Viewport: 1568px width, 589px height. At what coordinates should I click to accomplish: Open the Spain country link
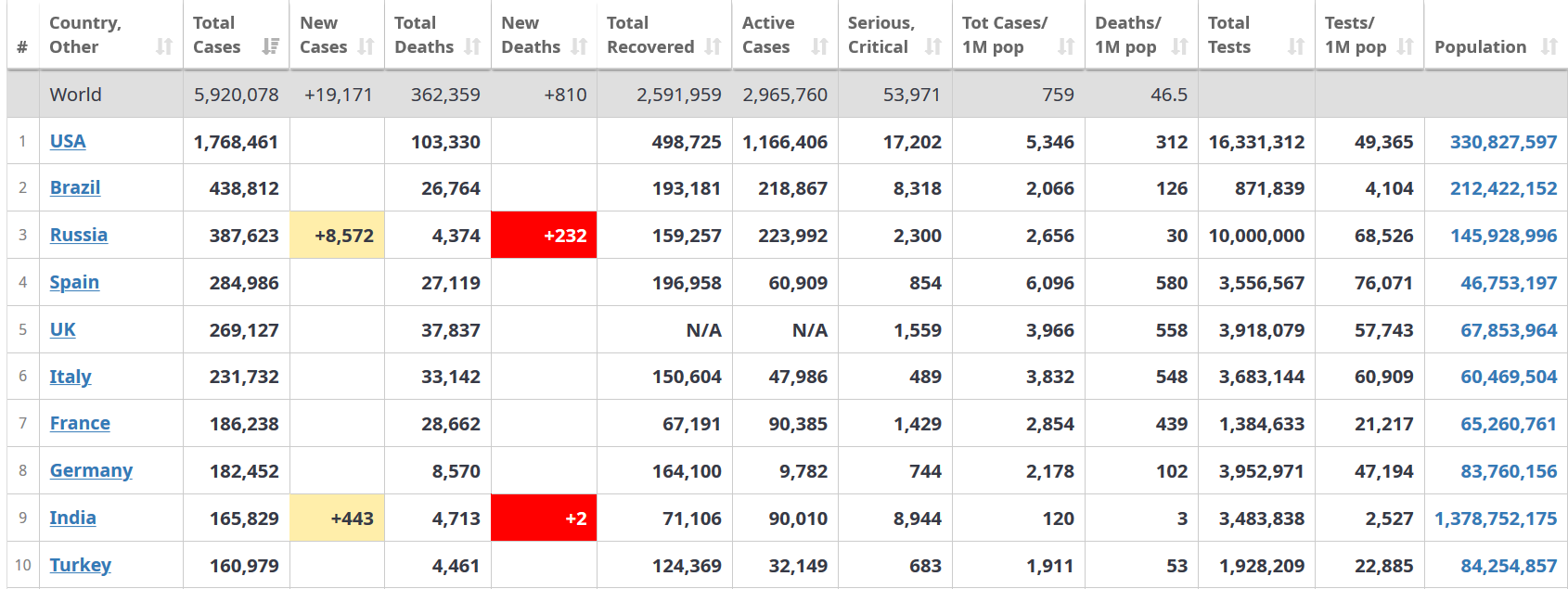coord(74,282)
